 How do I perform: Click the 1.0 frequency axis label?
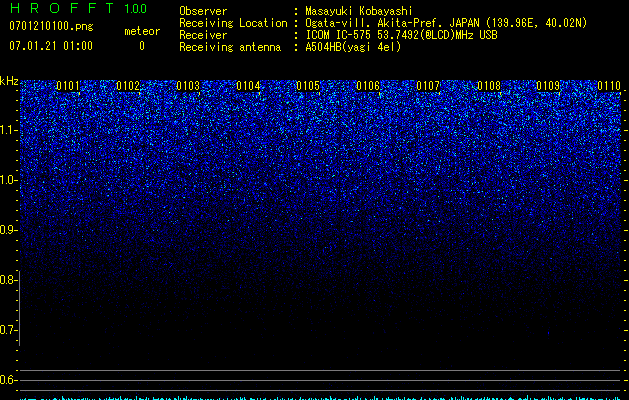coord(9,180)
